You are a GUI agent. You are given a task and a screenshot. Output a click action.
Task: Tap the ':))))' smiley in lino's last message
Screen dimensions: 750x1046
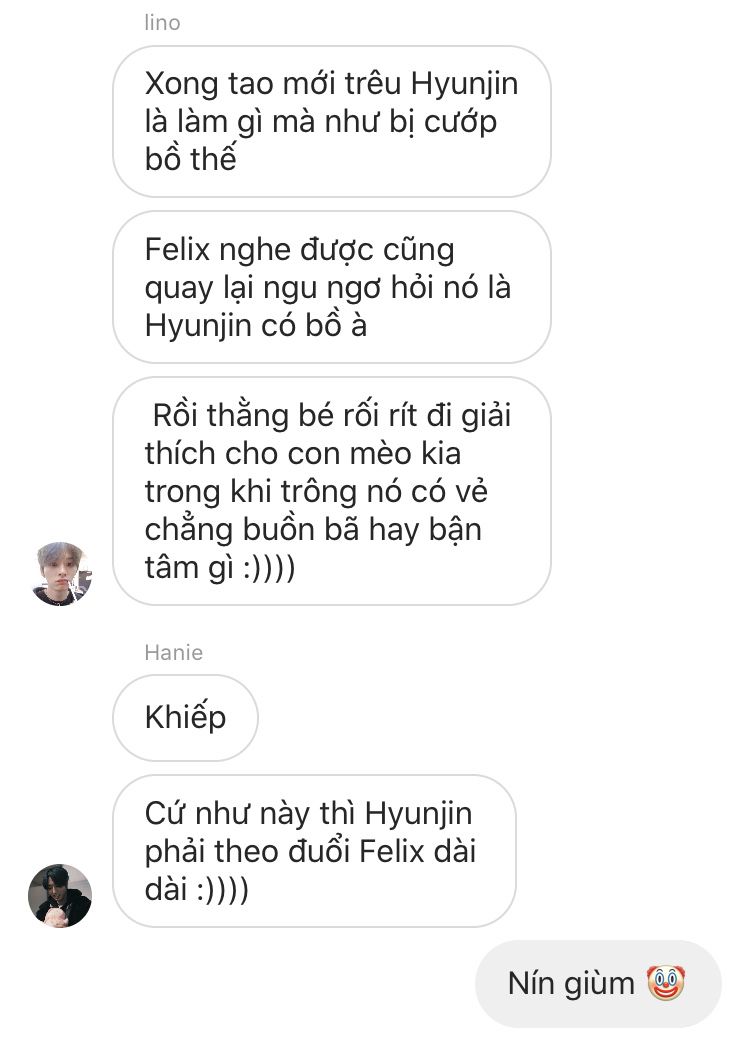pyautogui.click(x=269, y=568)
